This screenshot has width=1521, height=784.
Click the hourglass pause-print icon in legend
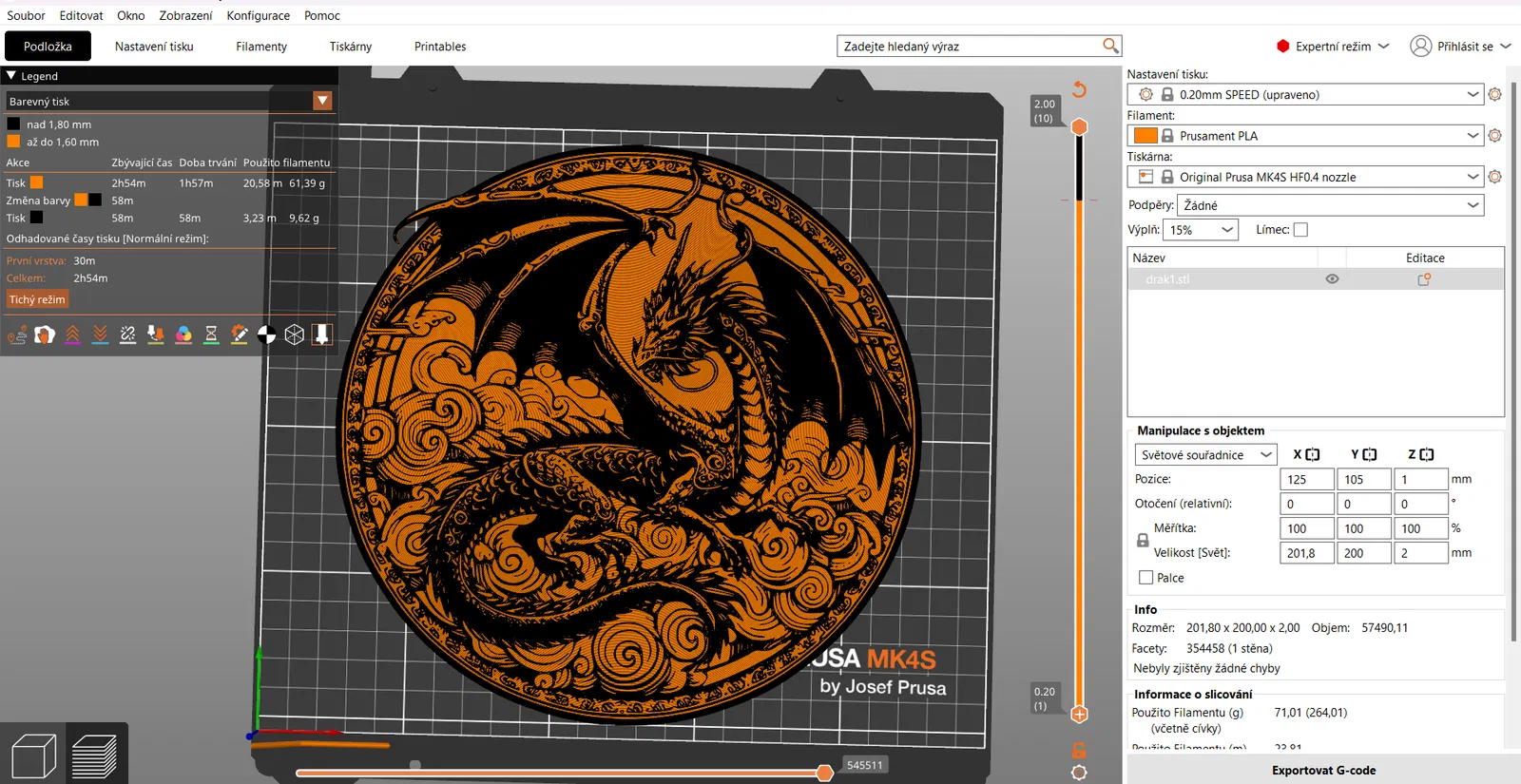click(211, 335)
